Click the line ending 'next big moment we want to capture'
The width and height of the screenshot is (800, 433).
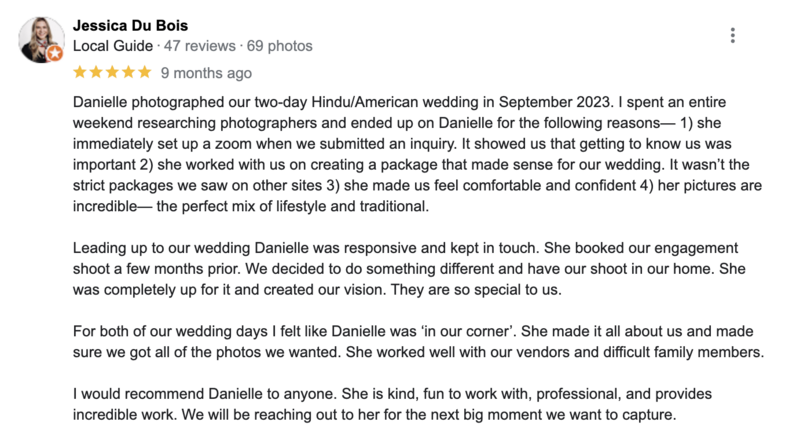tap(374, 415)
